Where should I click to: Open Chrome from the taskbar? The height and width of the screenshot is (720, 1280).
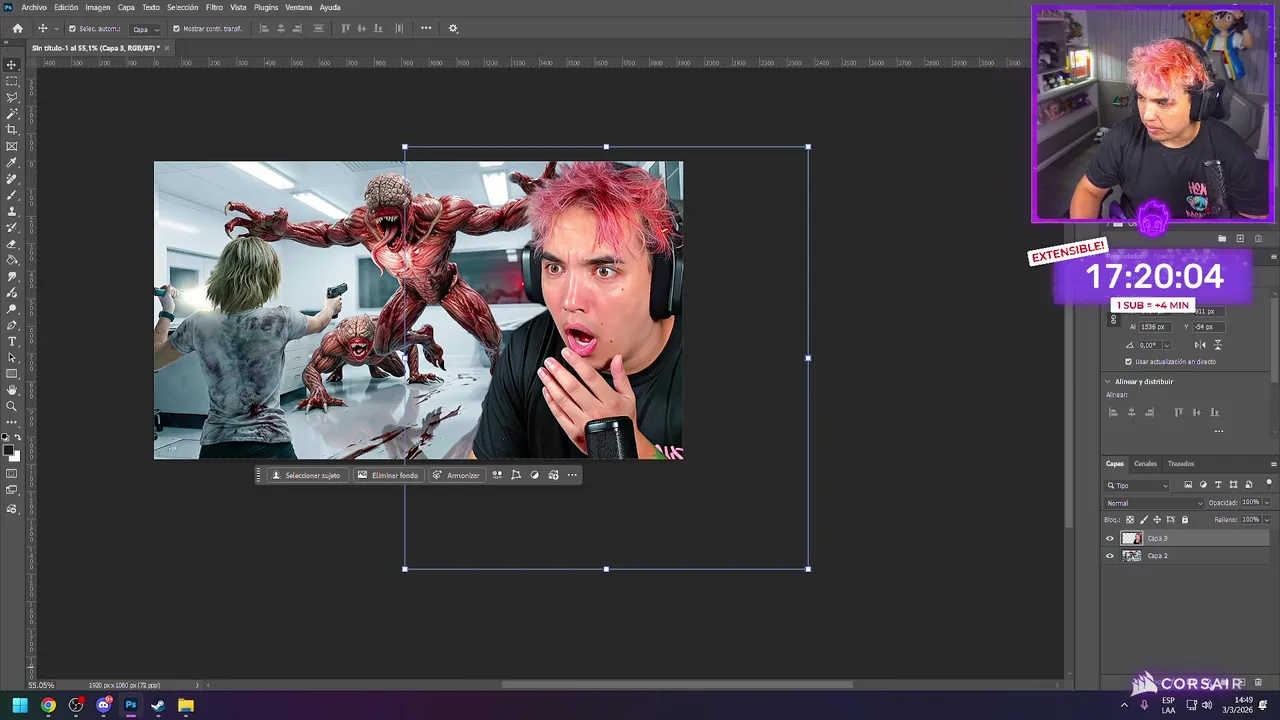(x=48, y=705)
